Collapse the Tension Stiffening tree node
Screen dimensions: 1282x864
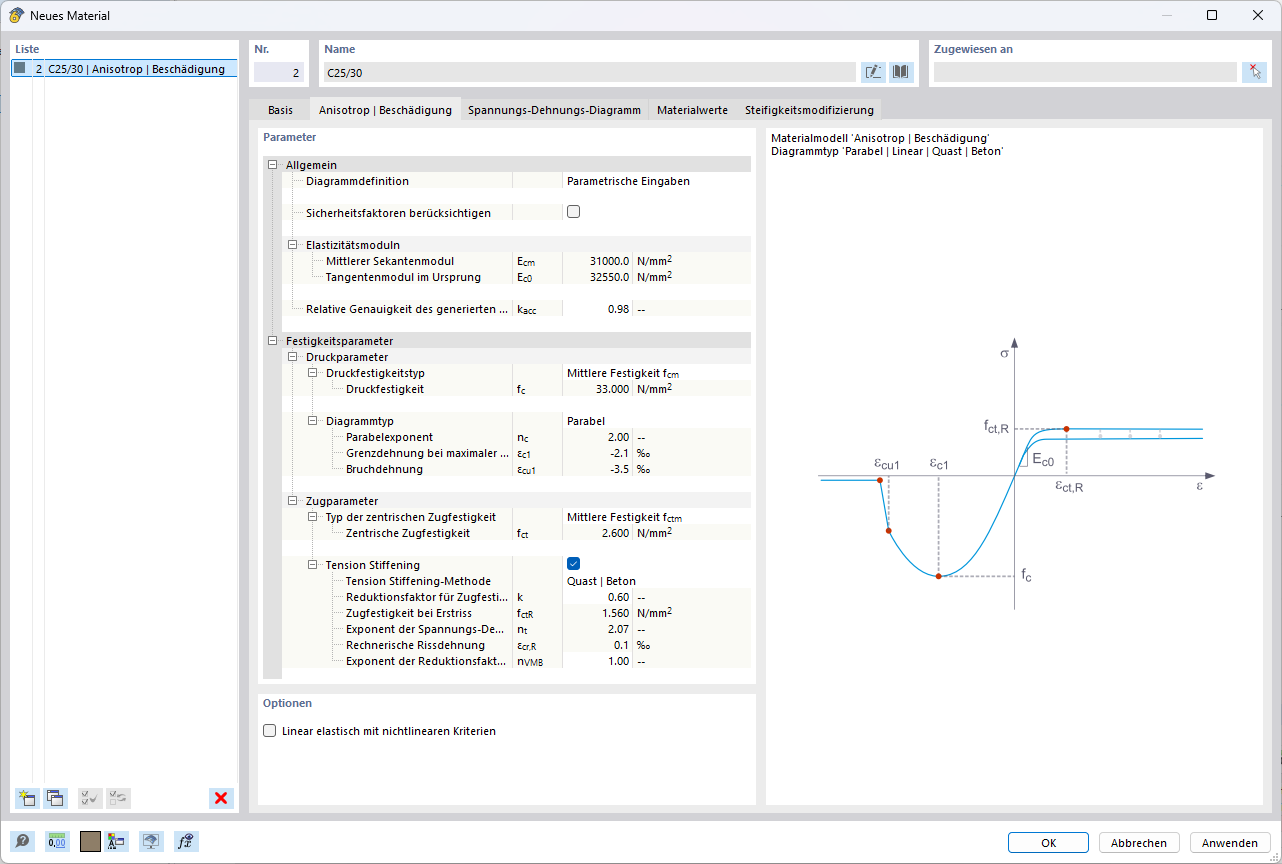[312, 565]
